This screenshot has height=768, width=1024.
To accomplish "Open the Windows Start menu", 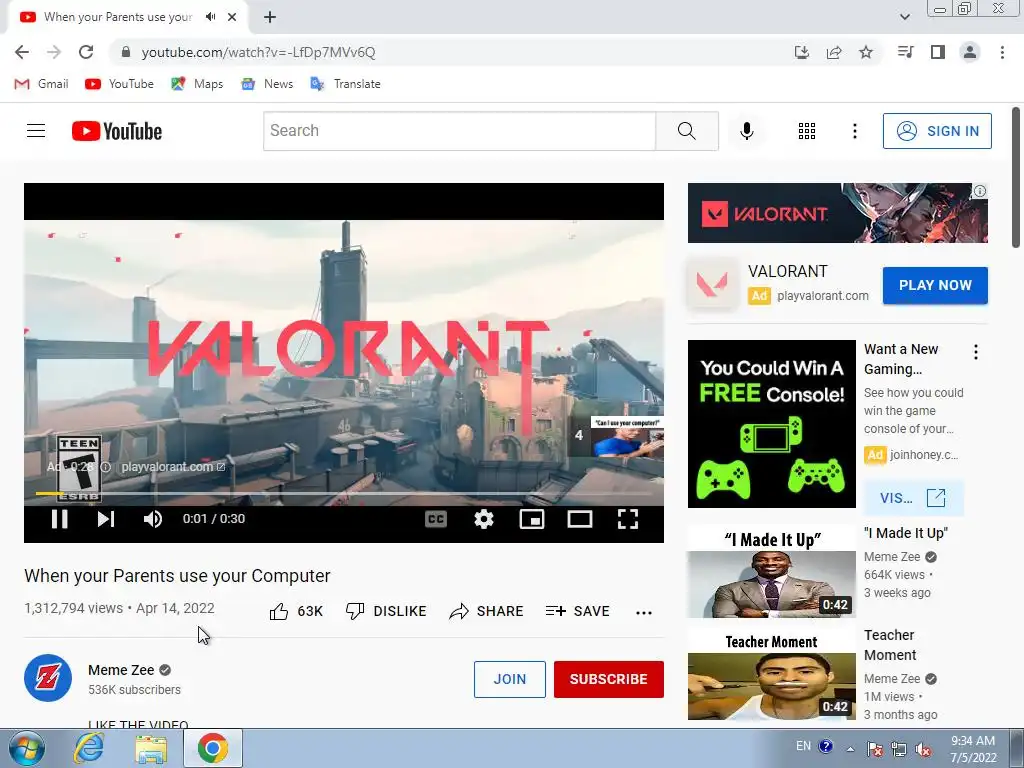I will click(26, 748).
